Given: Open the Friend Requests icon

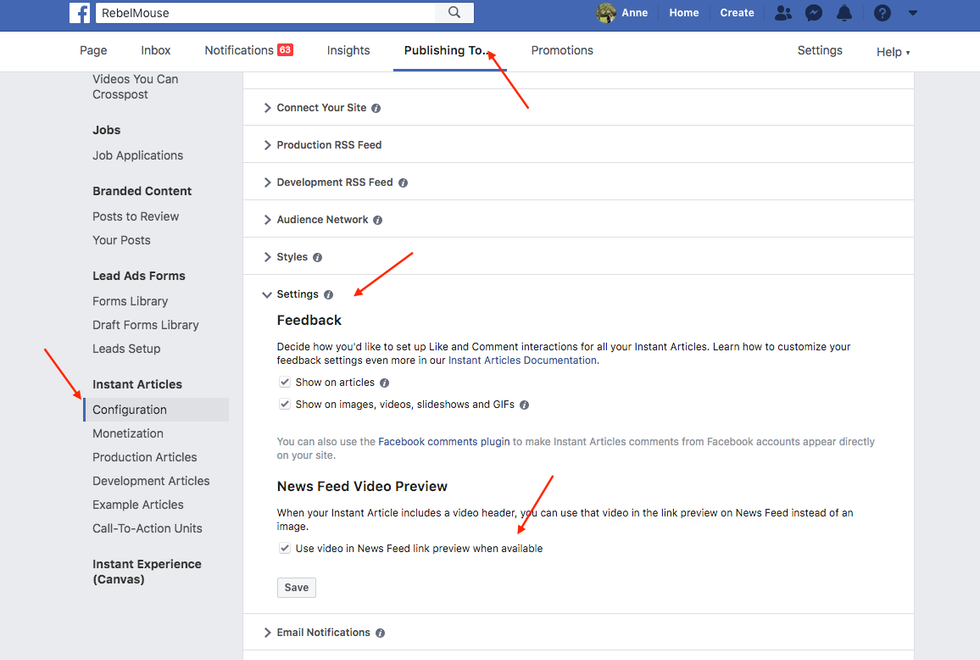Looking at the screenshot, I should pos(783,13).
